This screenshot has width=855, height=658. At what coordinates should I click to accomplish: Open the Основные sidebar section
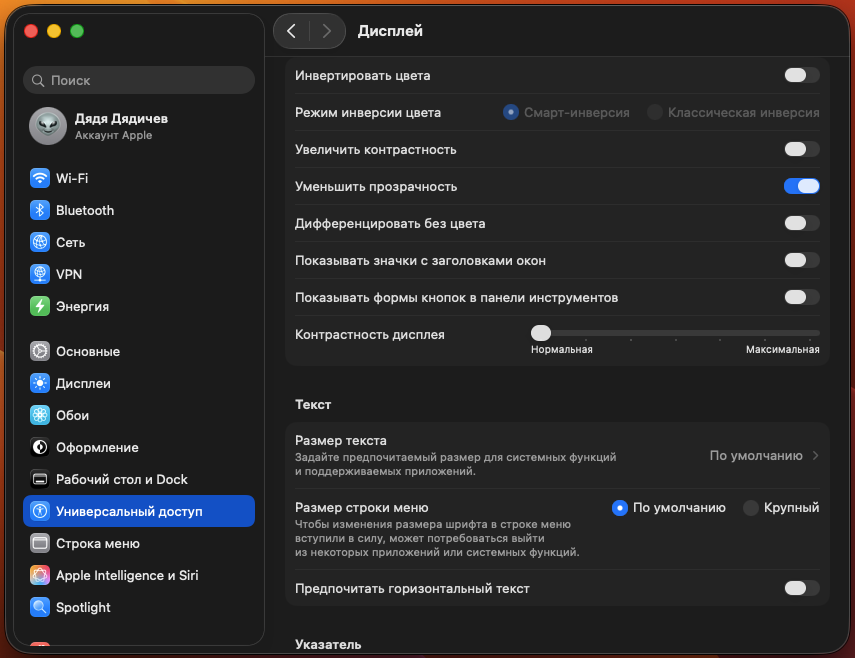(88, 352)
